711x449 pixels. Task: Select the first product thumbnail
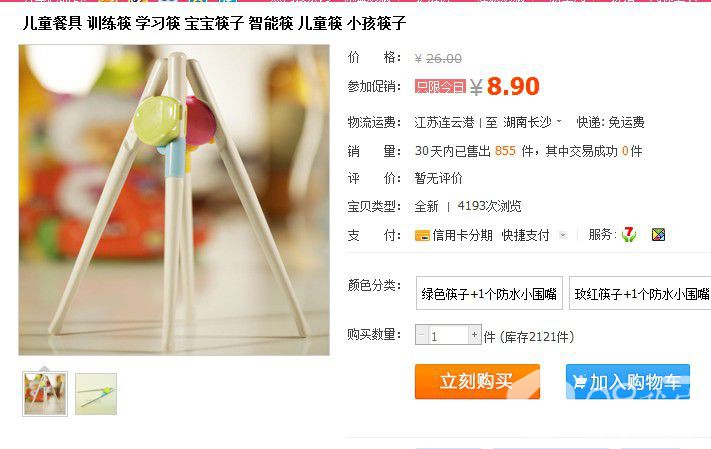point(45,394)
